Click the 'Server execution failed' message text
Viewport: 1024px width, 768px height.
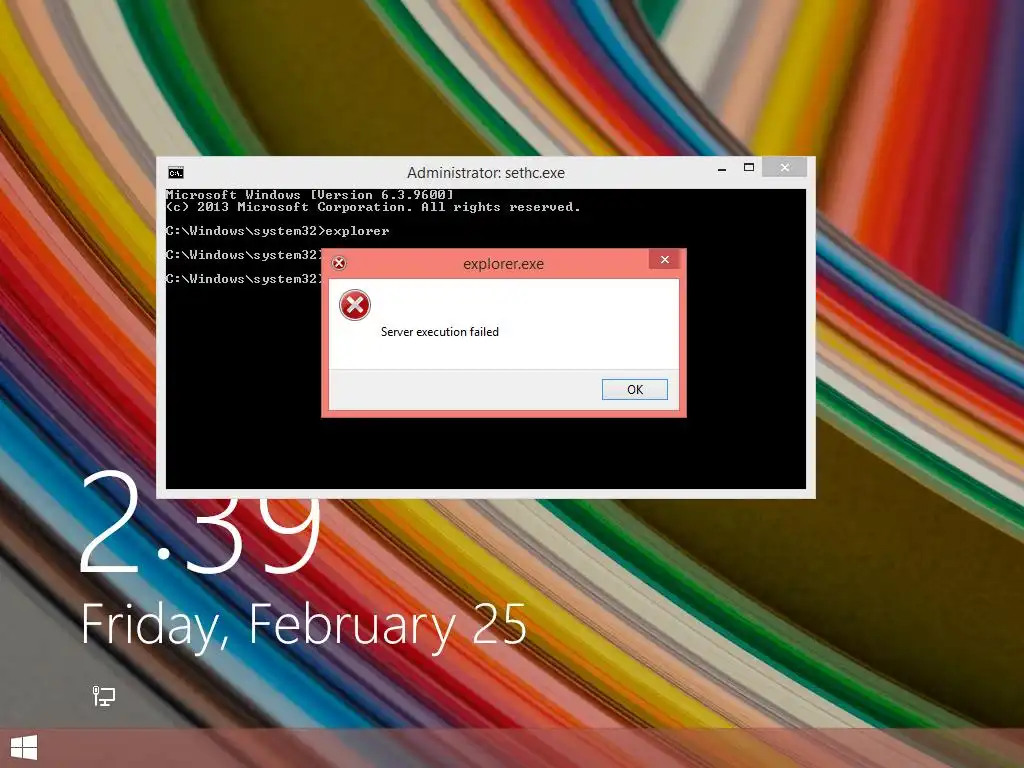pyautogui.click(x=440, y=332)
